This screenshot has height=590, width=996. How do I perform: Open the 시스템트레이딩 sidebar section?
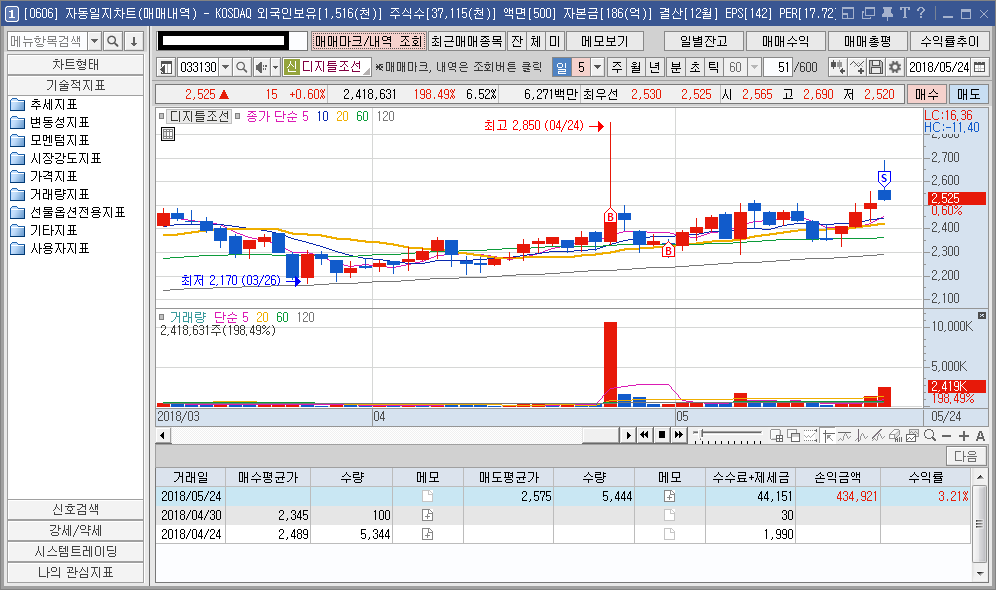pyautogui.click(x=76, y=551)
